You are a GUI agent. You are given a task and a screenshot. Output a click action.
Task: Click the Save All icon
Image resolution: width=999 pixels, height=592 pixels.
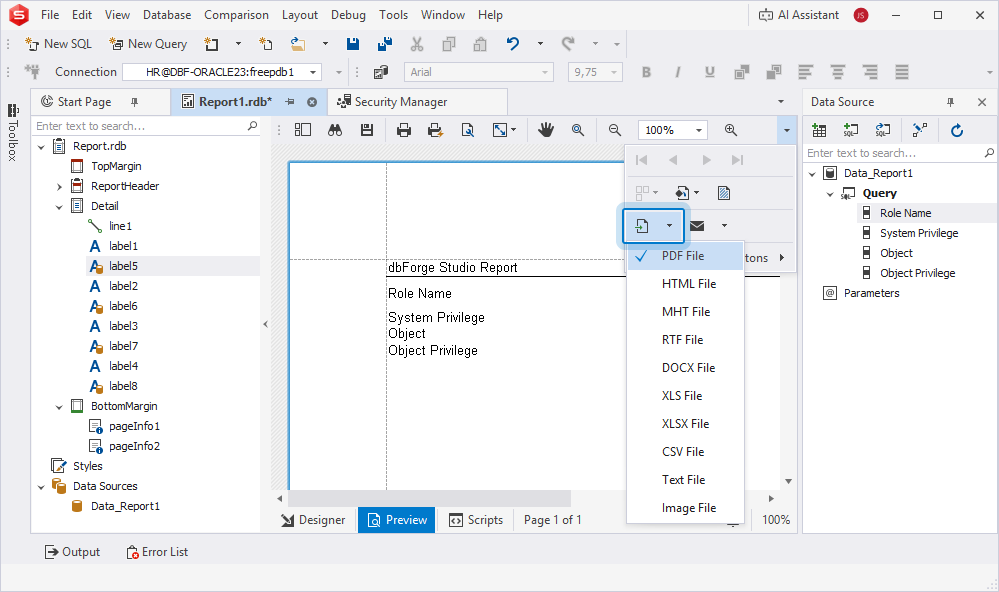point(384,44)
